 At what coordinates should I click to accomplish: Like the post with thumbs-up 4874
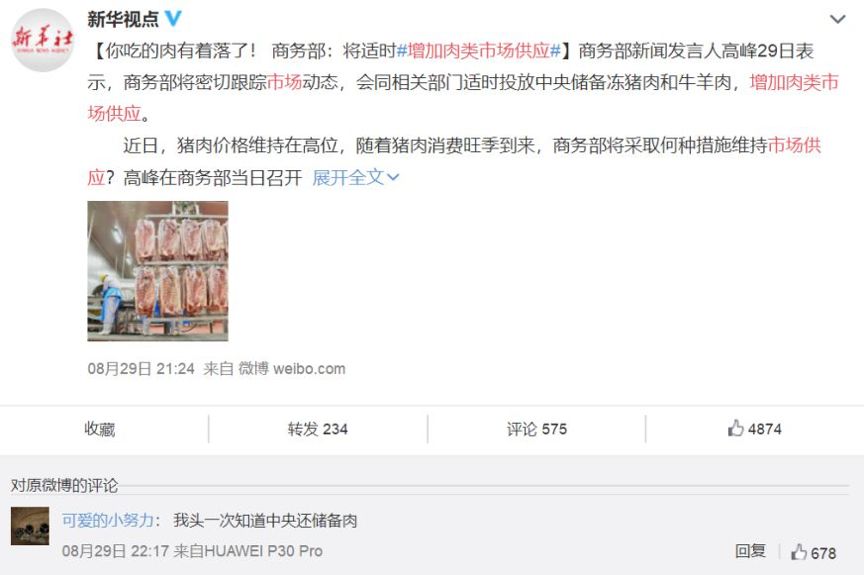[x=754, y=429]
